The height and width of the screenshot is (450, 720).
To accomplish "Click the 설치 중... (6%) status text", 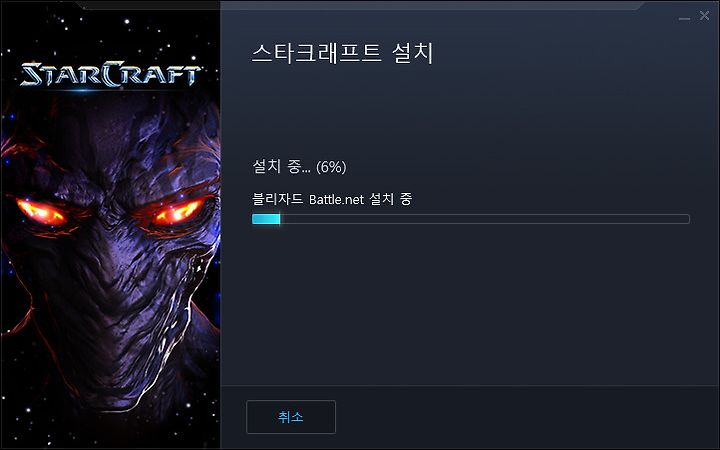I will pos(299,166).
